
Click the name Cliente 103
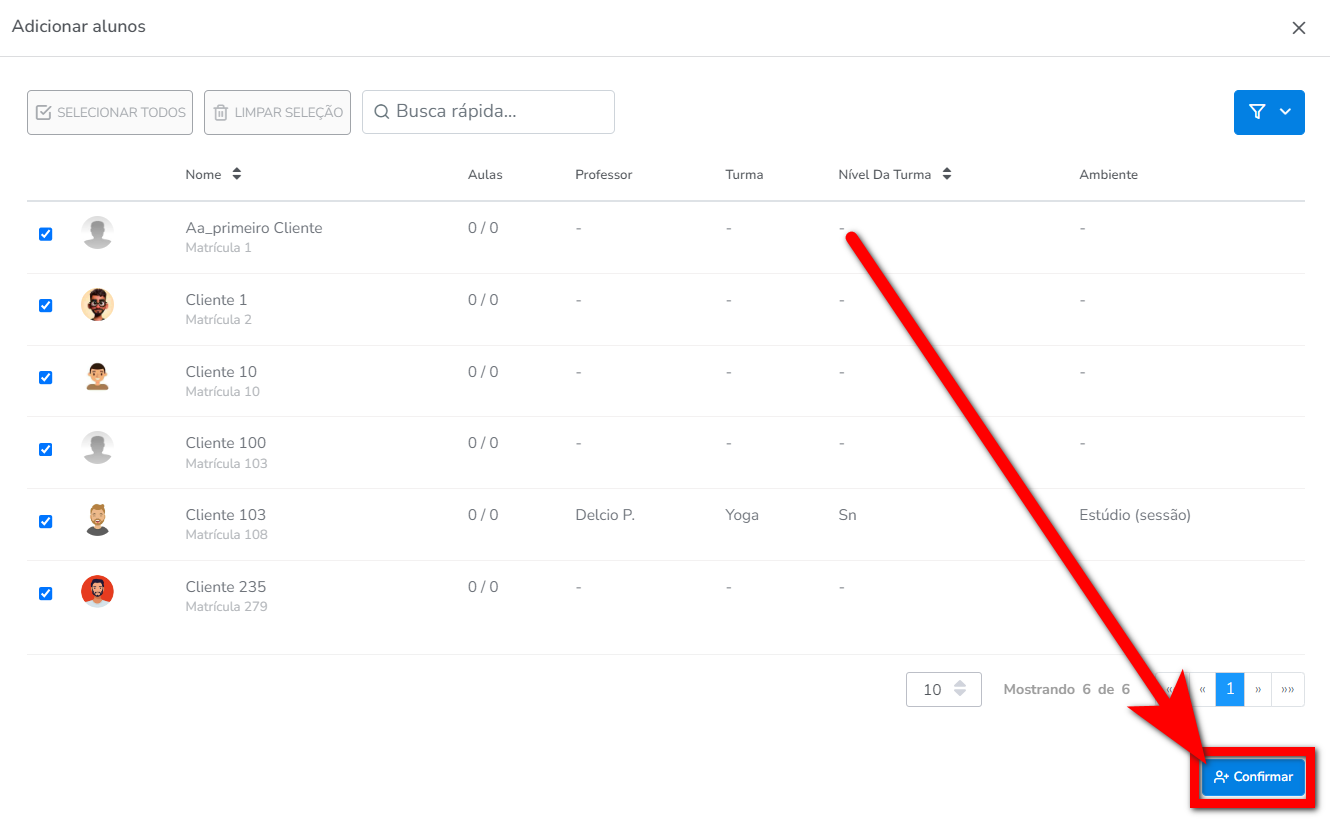pyautogui.click(x=226, y=515)
